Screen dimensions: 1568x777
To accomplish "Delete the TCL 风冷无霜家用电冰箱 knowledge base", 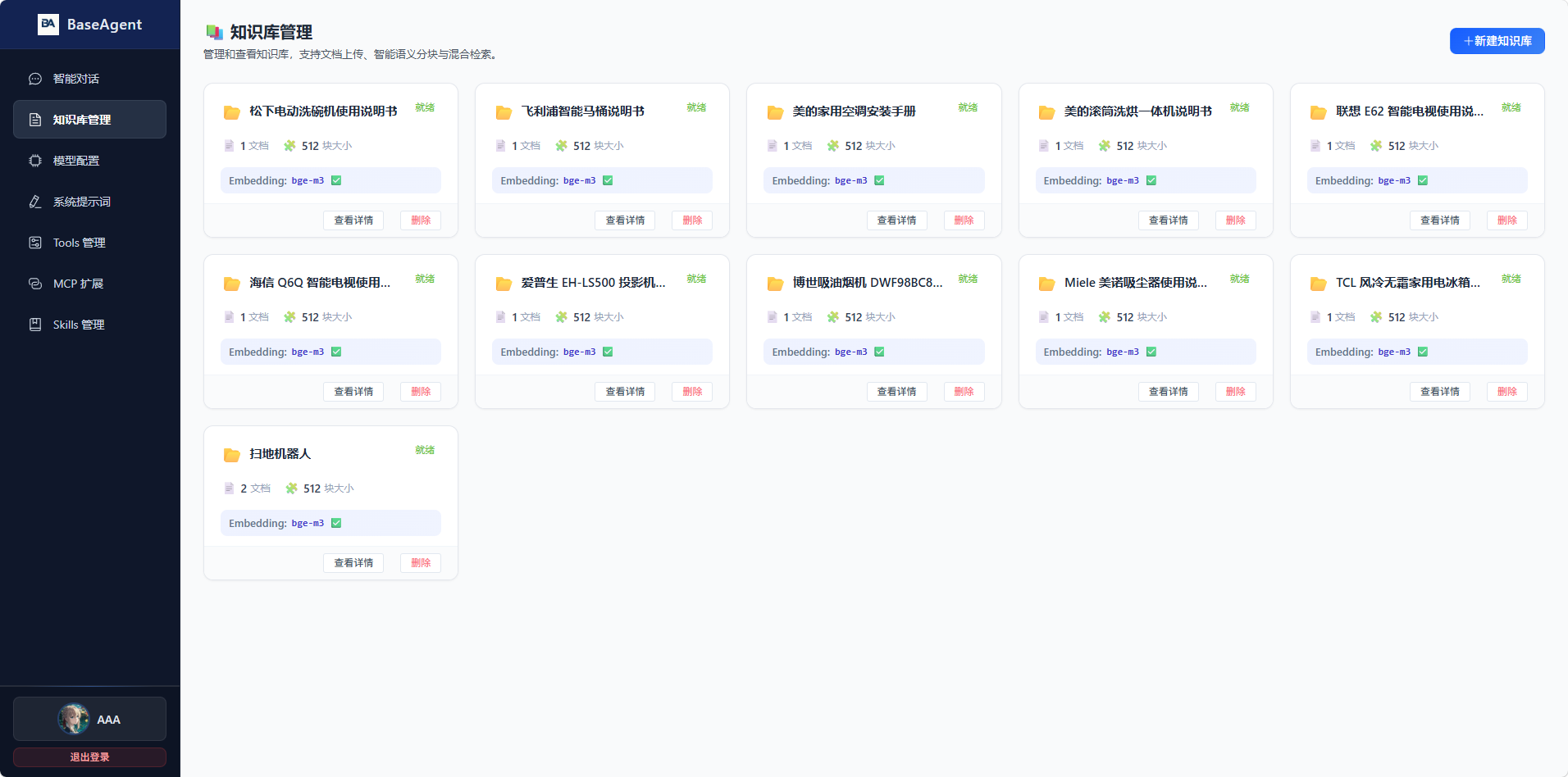I will [1507, 392].
